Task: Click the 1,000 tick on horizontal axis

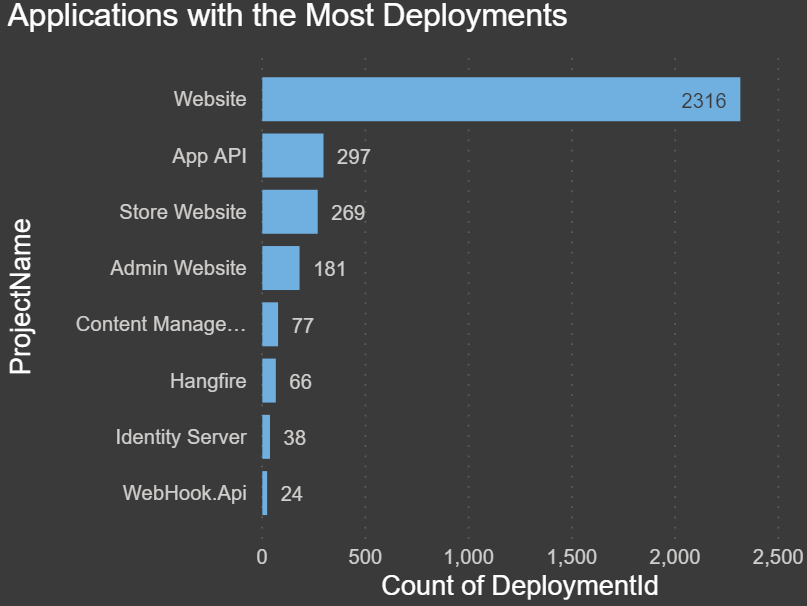Action: point(469,556)
